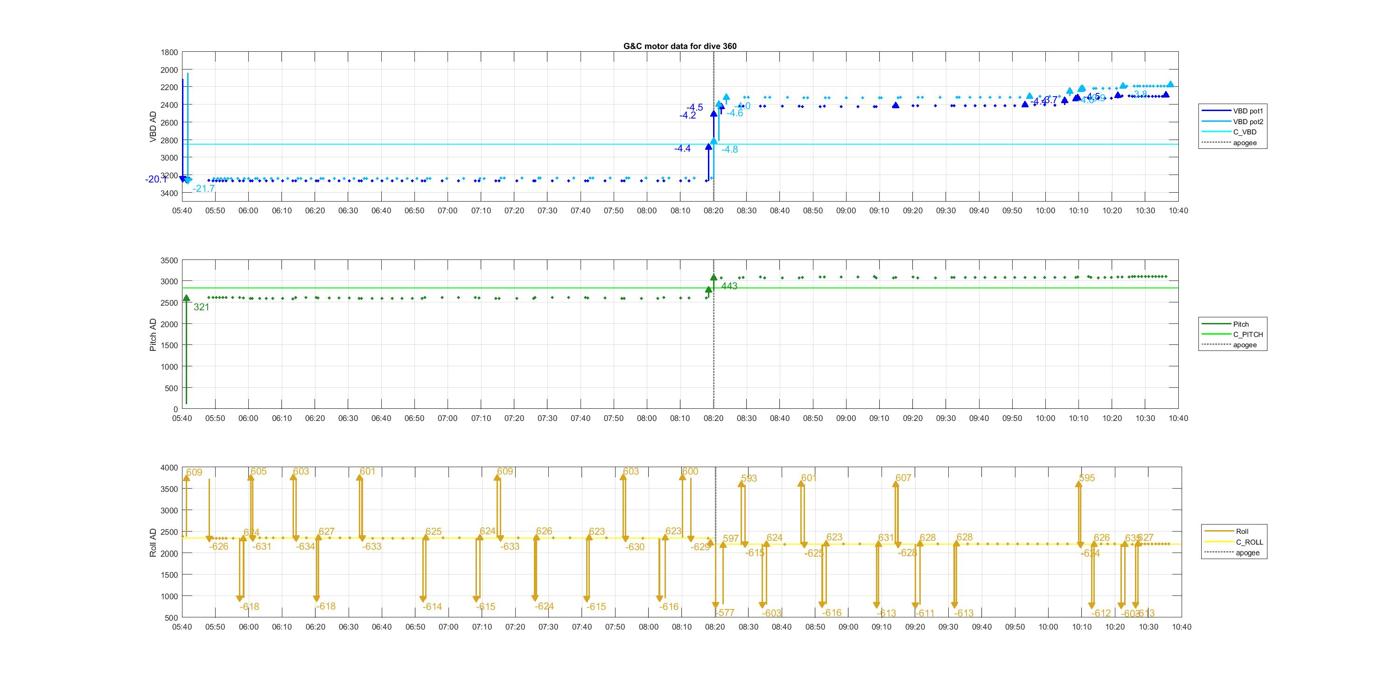Viewport: 1400px width, 693px height.
Task: Click the "321" pitch data label
Action: 201,308
